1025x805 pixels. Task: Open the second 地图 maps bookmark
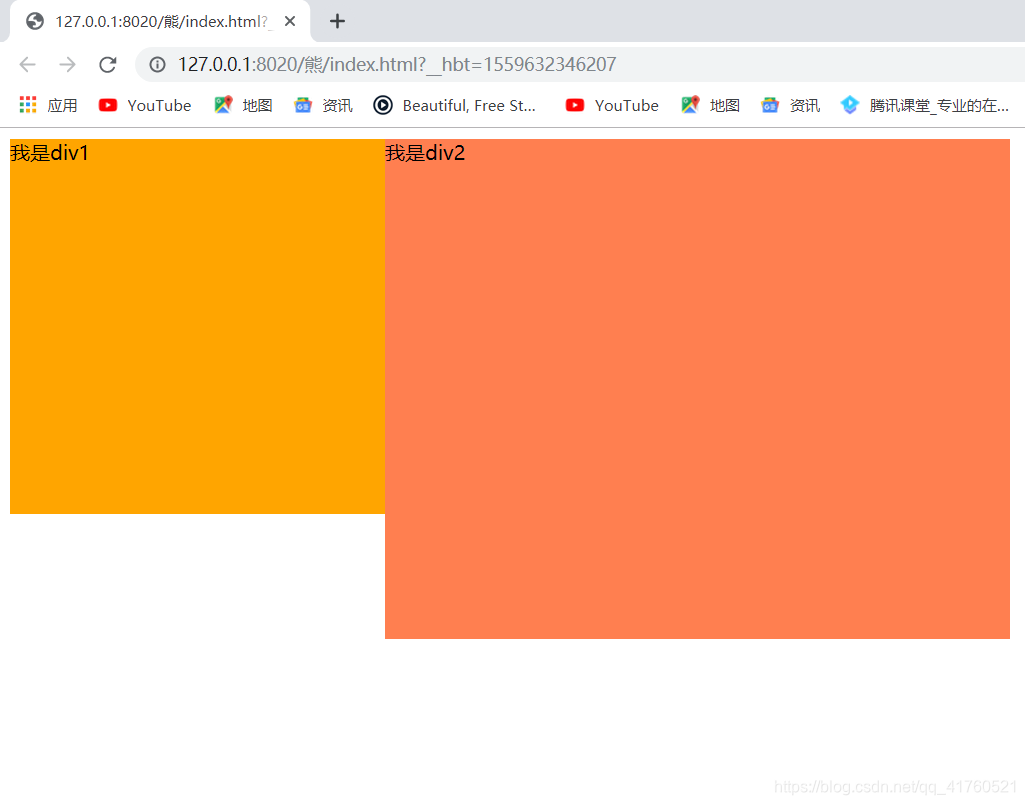711,105
